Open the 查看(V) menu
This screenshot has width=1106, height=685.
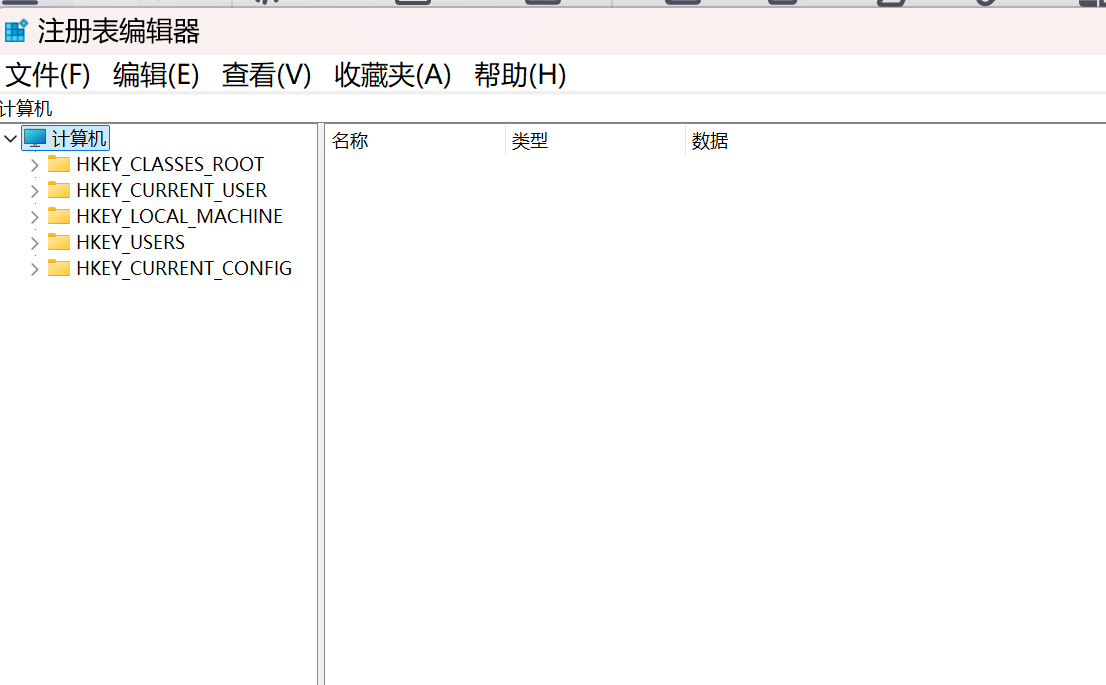[x=266, y=75]
